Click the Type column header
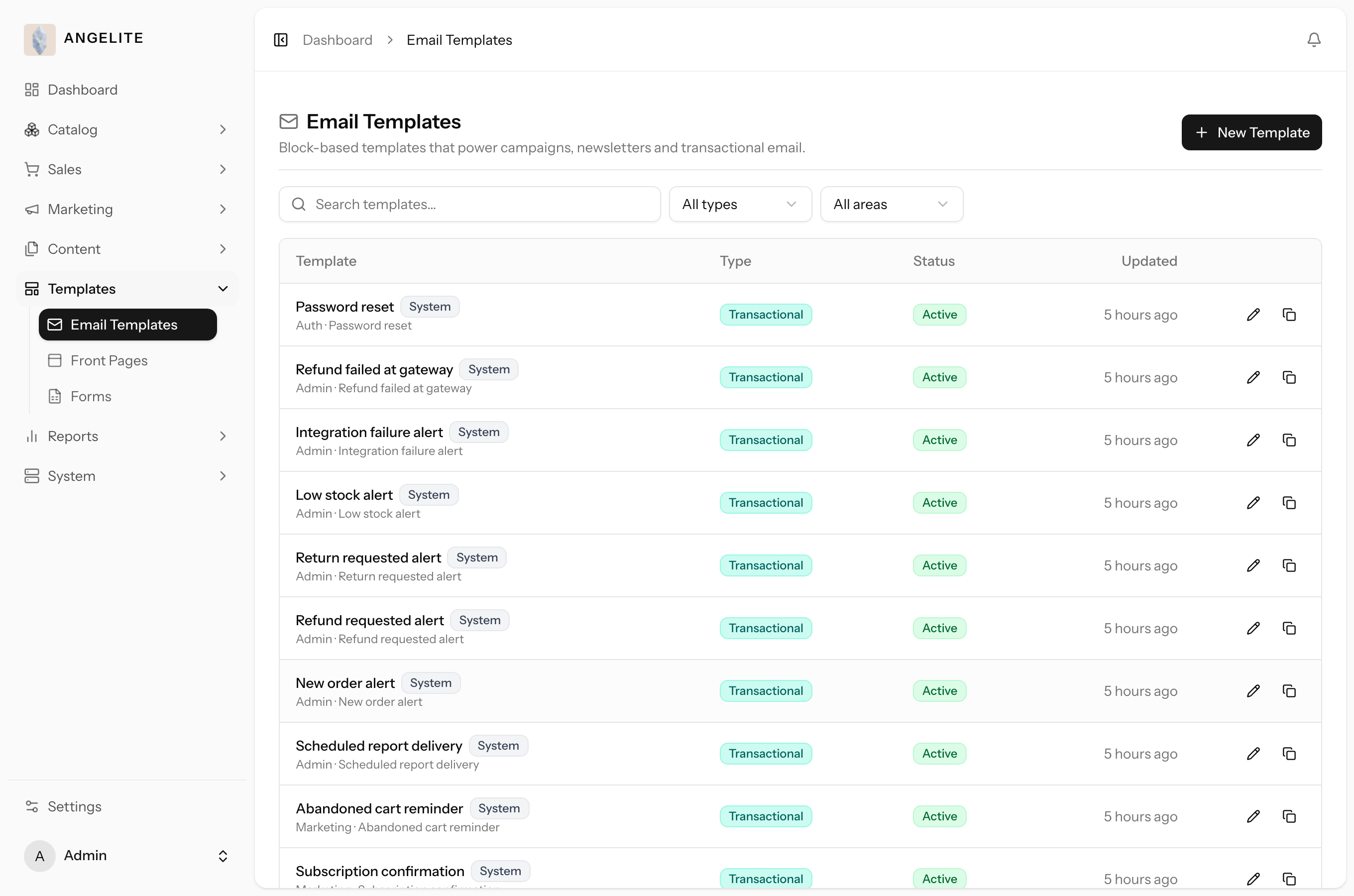This screenshot has width=1354, height=896. pos(735,261)
